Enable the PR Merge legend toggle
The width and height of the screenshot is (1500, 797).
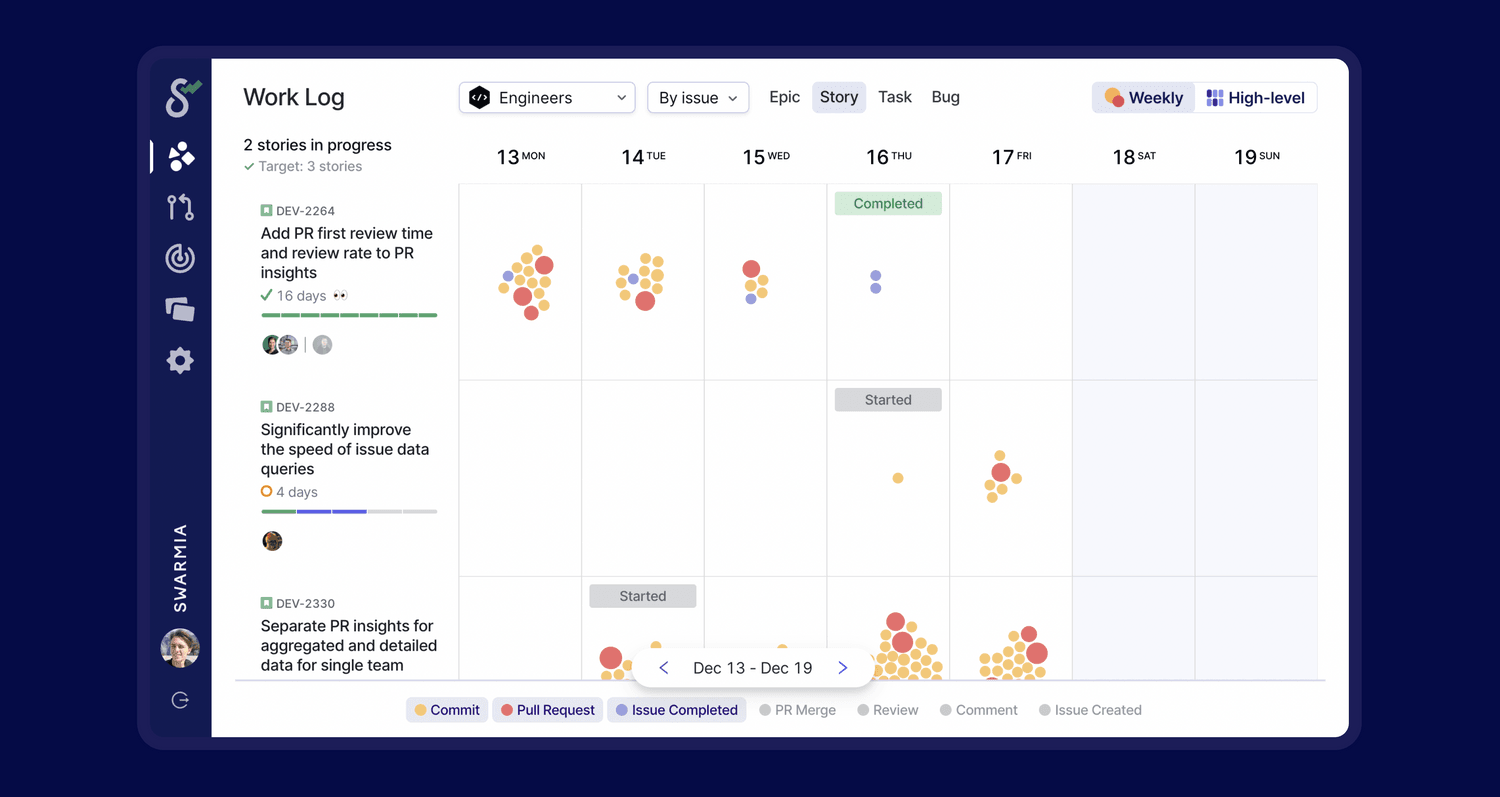coord(797,709)
